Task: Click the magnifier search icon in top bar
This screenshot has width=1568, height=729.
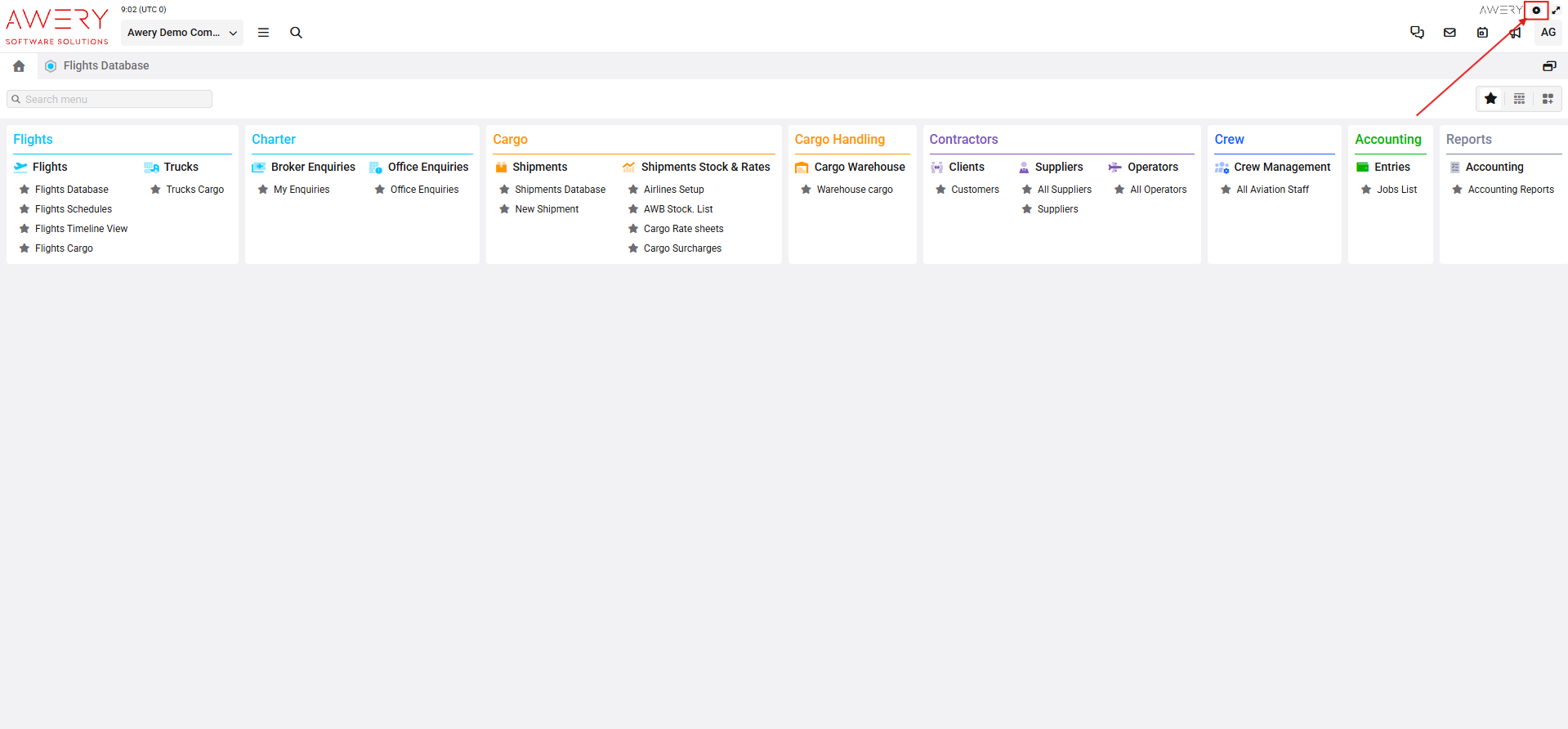Action: click(x=296, y=33)
